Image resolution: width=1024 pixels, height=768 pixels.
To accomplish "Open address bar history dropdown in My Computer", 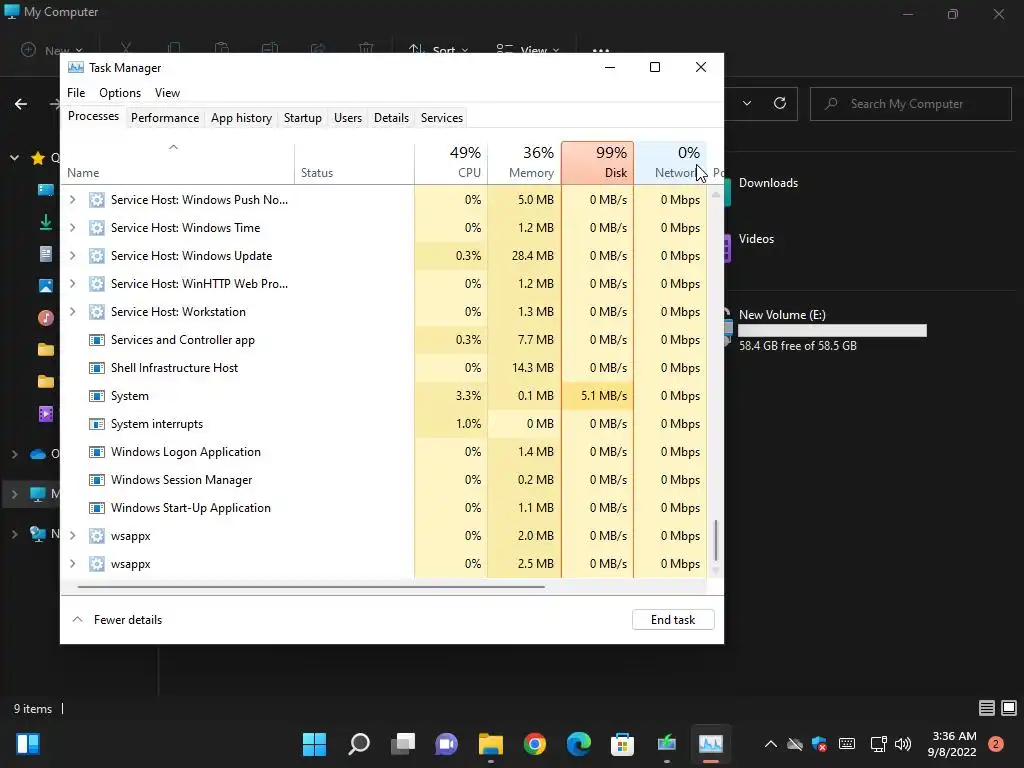I will coord(747,103).
